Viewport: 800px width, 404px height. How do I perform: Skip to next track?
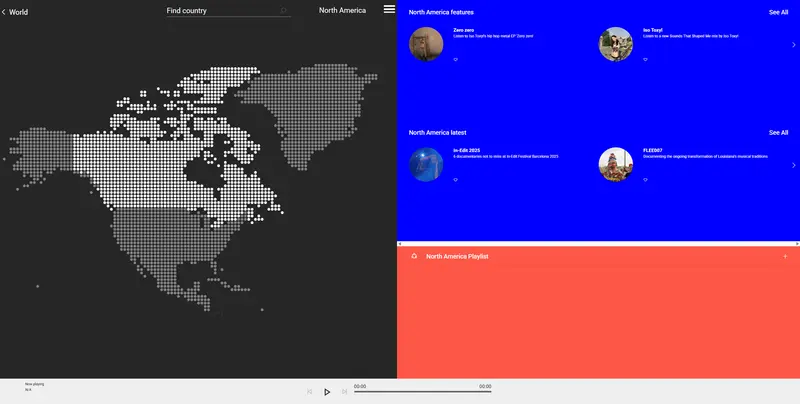(x=344, y=392)
